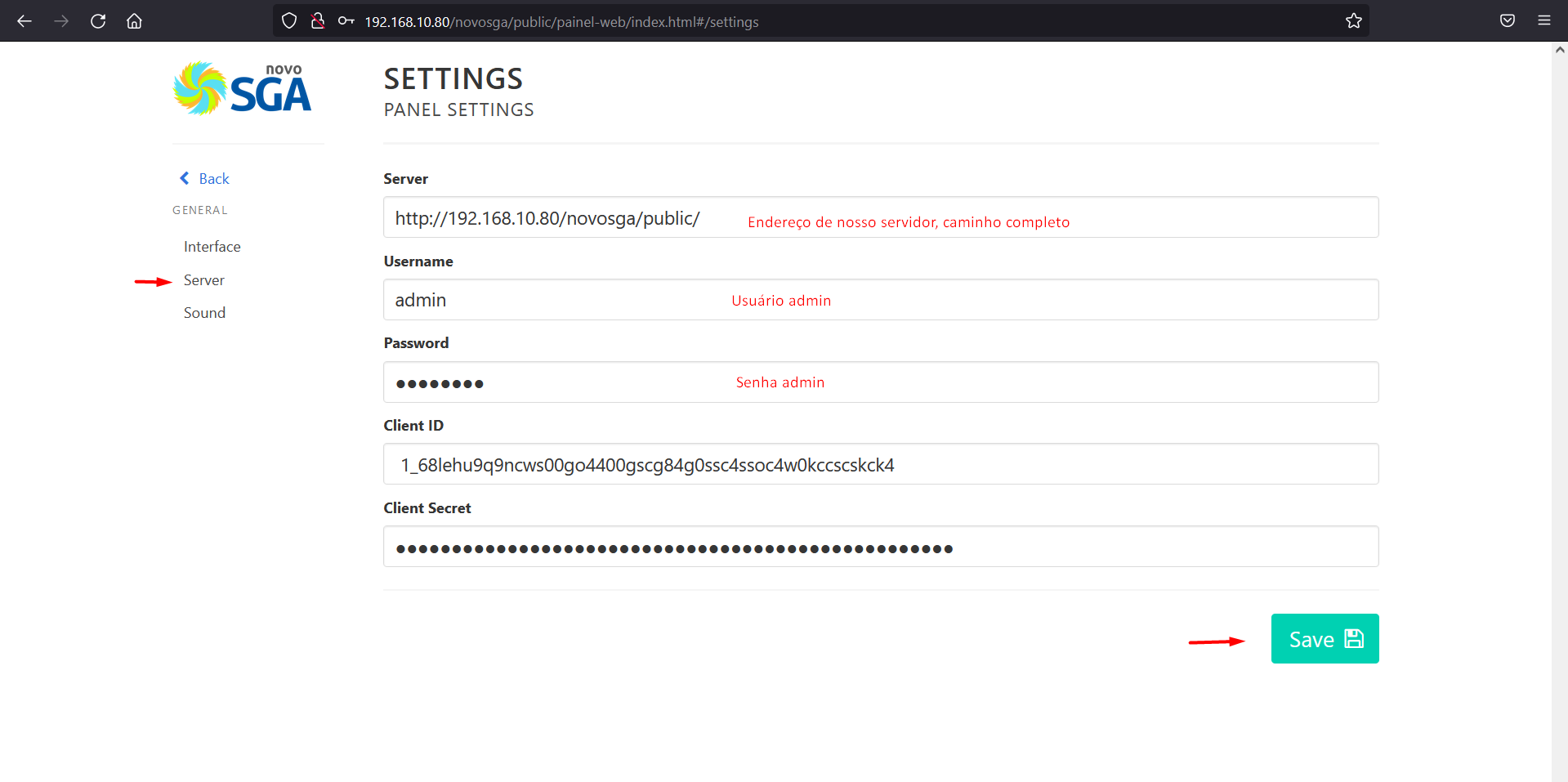Screen dimensions: 1568x782
Task: Save the panel settings
Action: 1324,639
